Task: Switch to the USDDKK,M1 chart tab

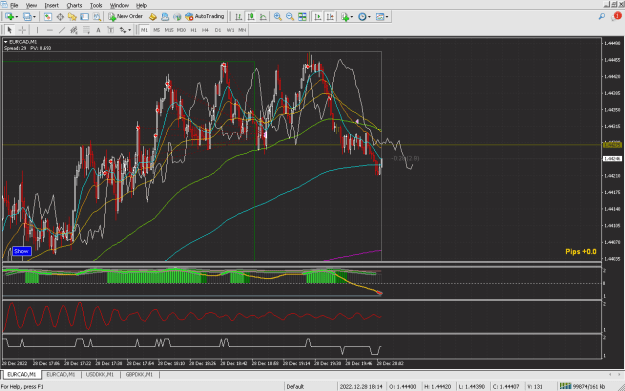Action: [x=100, y=375]
